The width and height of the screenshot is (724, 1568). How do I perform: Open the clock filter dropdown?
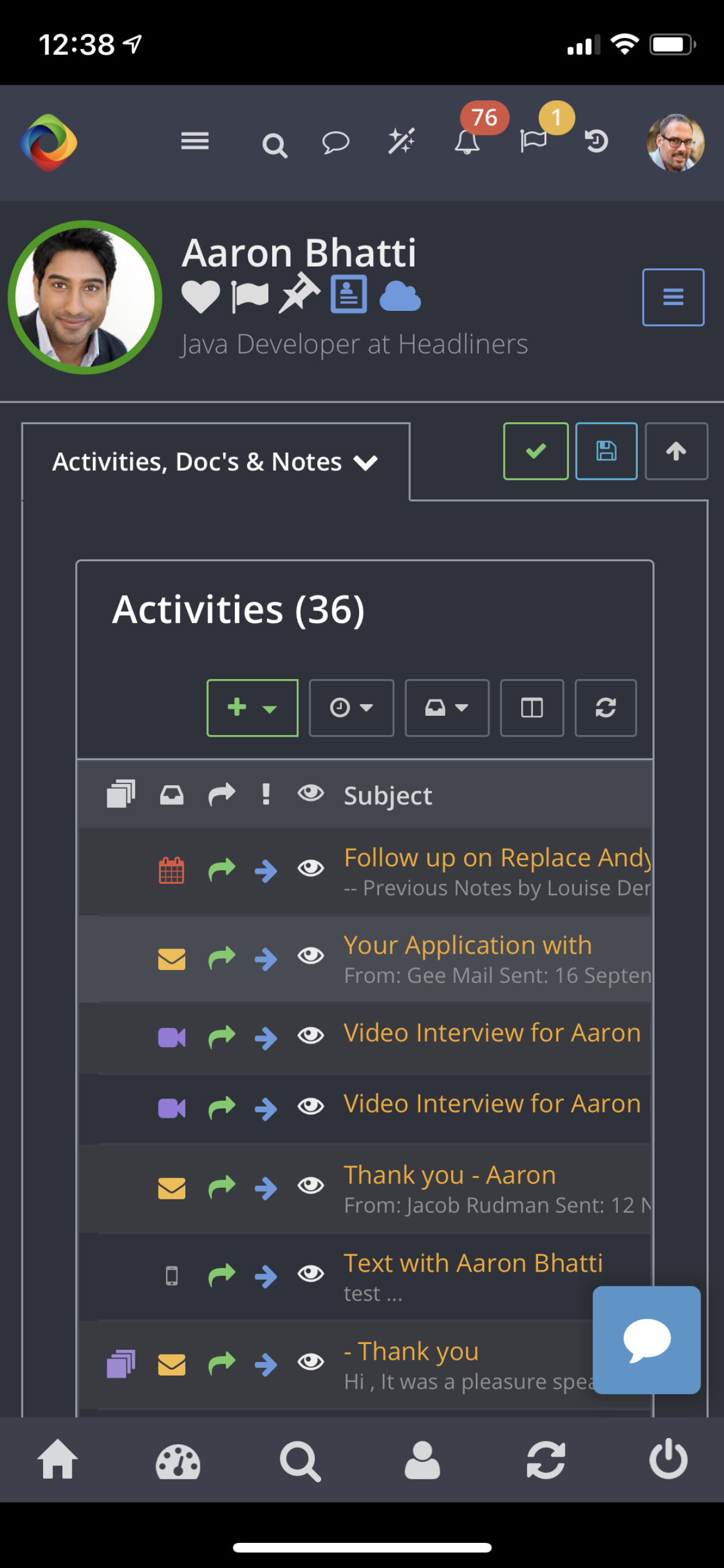tap(351, 708)
